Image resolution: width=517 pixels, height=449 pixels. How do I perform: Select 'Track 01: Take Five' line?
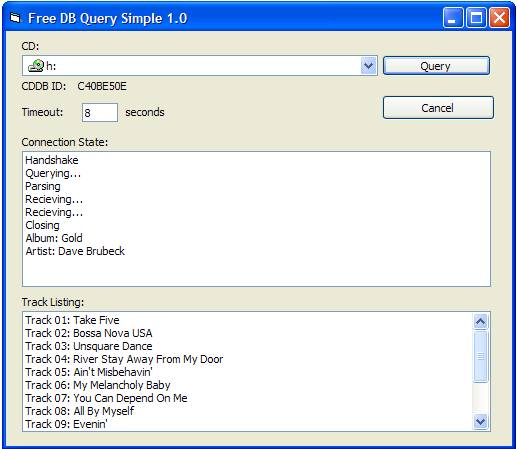(72, 320)
